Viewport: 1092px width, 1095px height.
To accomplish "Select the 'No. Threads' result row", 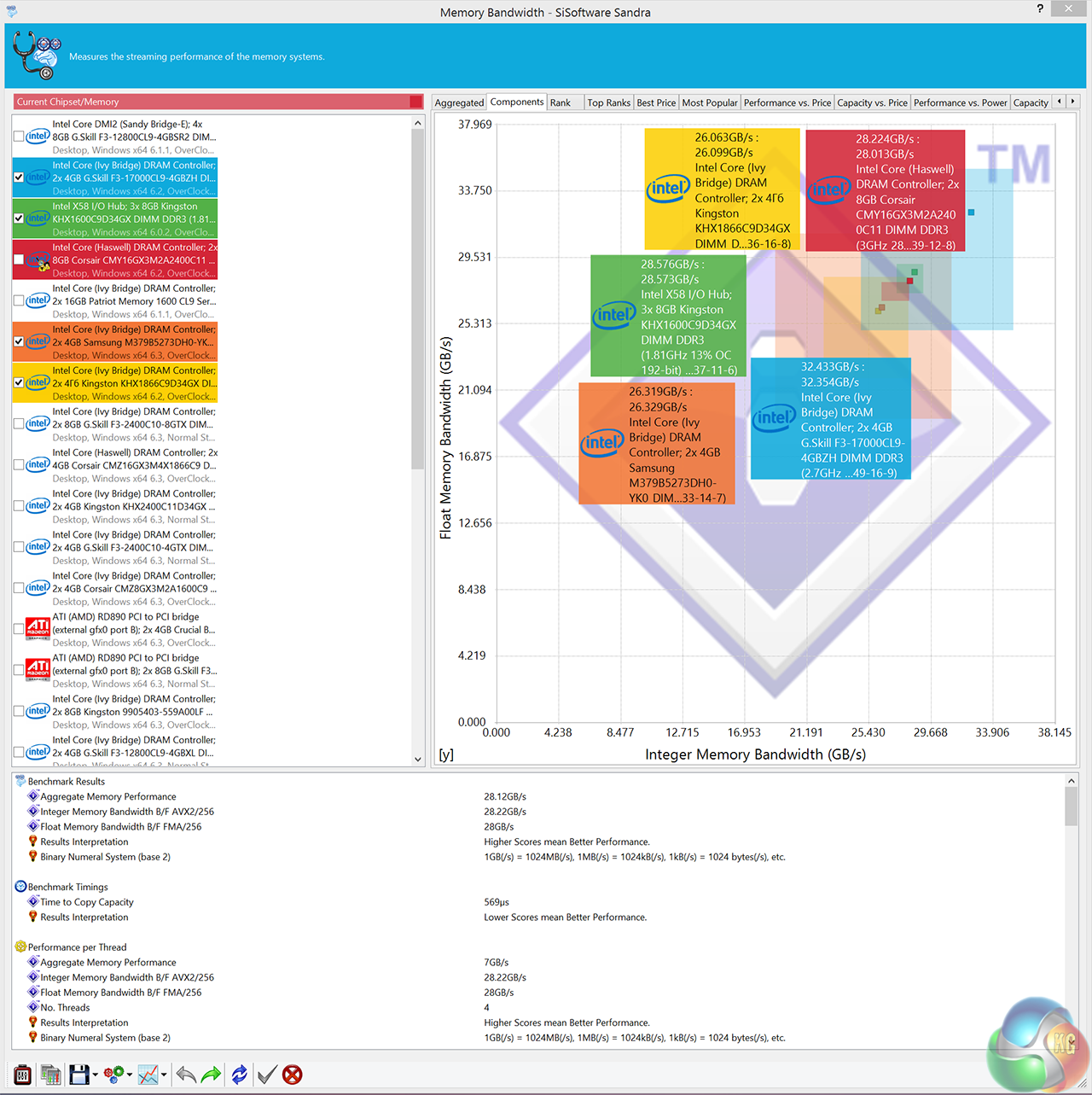I will click(x=65, y=1007).
